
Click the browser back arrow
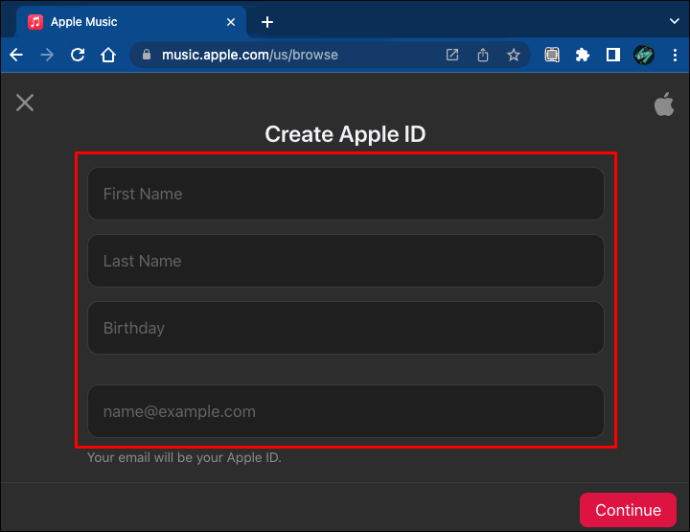(x=16, y=55)
